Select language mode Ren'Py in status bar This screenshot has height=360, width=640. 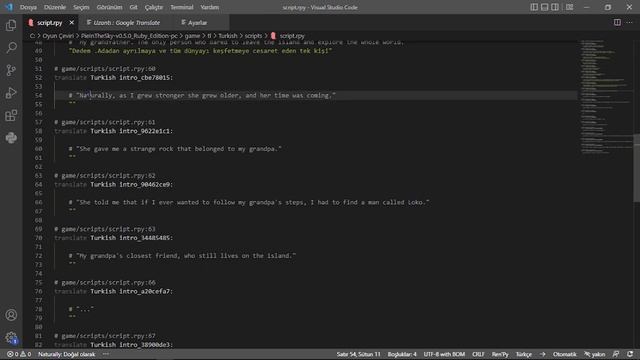[500, 354]
